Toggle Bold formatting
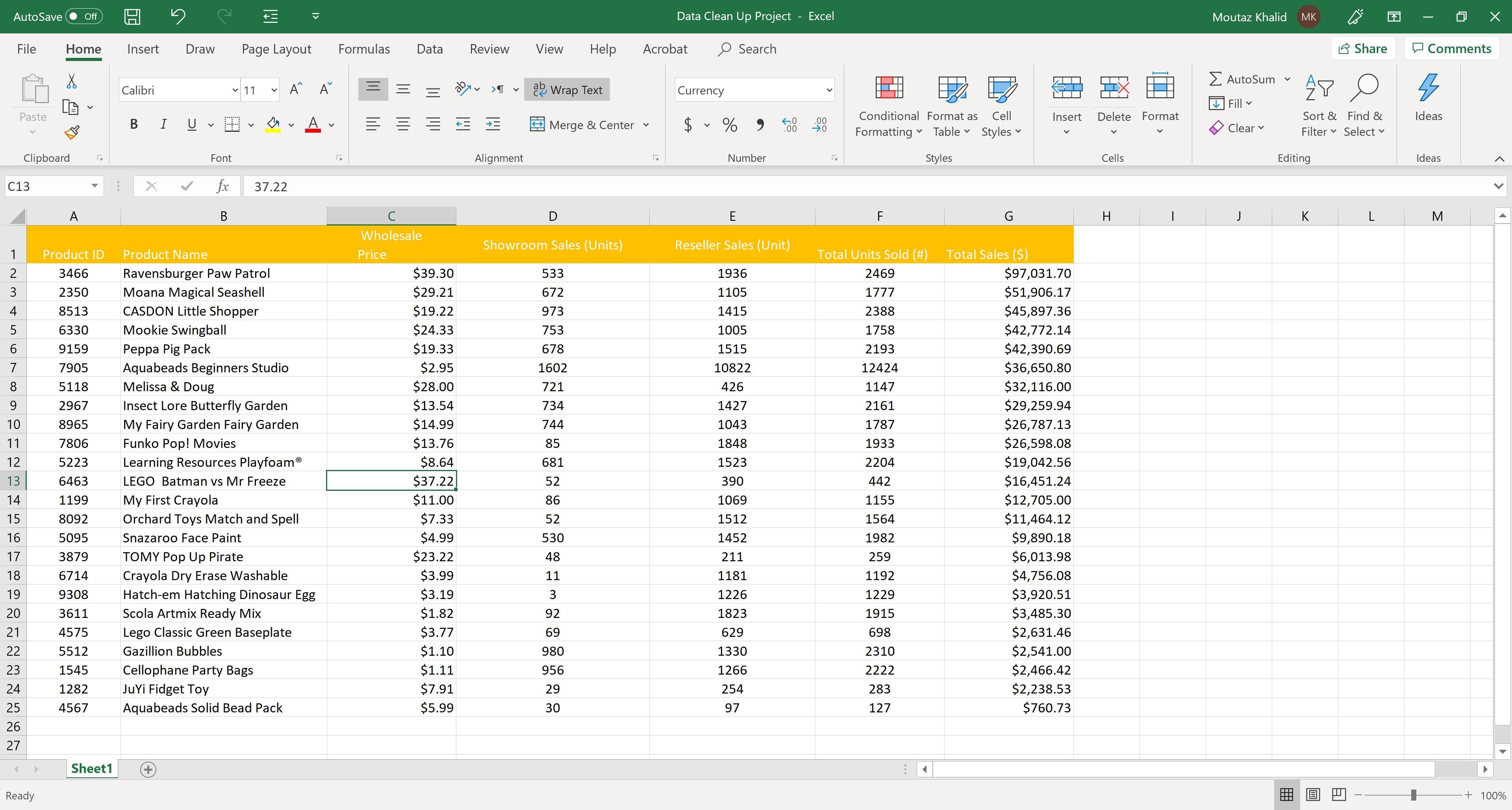1512x810 pixels. 134,124
